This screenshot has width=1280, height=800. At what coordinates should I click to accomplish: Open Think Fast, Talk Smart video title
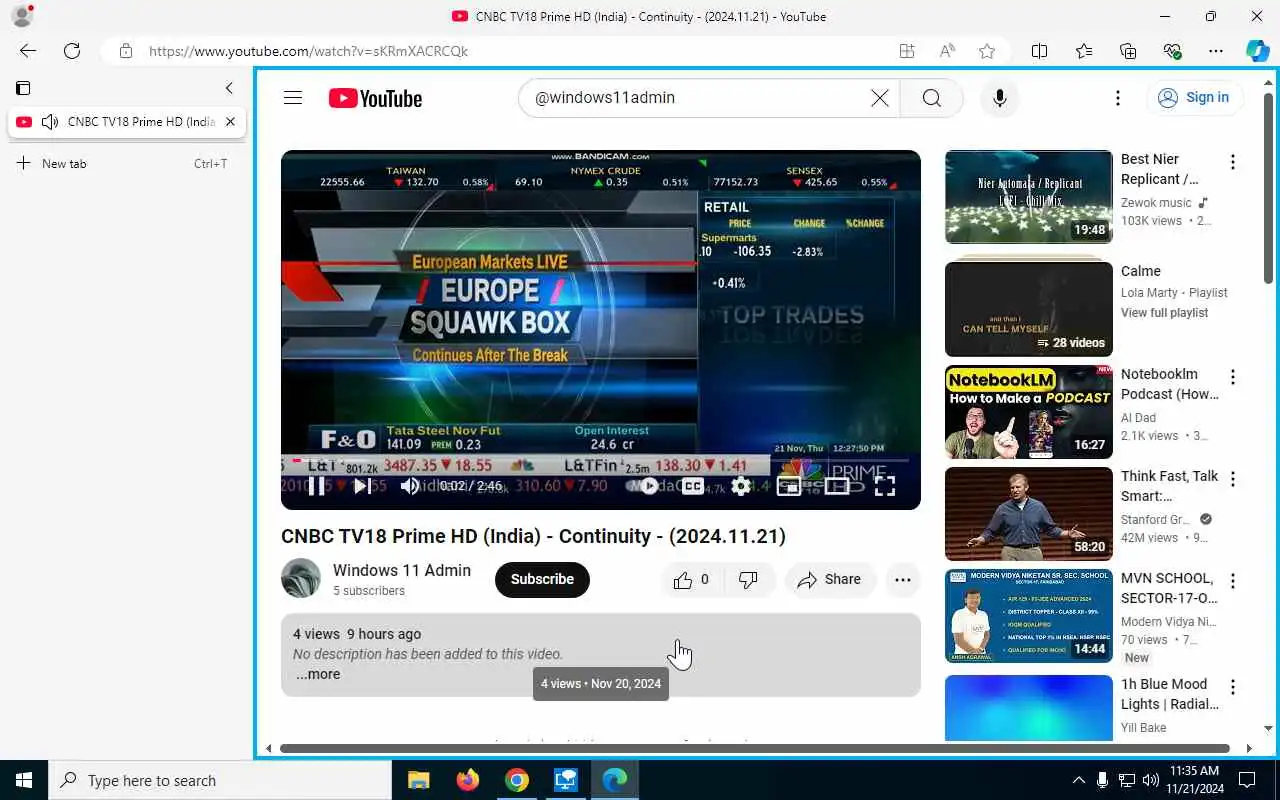1169,486
